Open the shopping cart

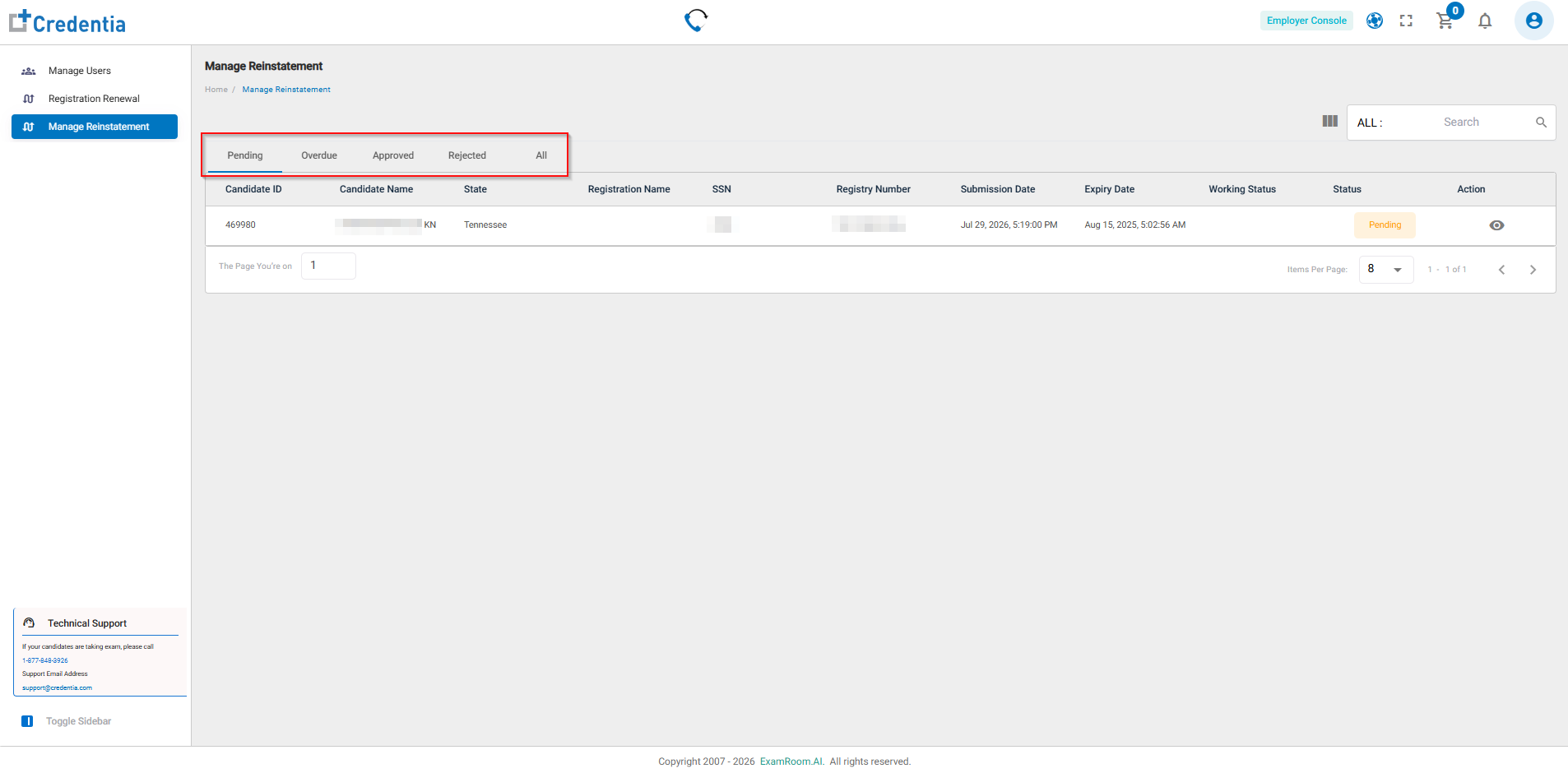point(1445,21)
